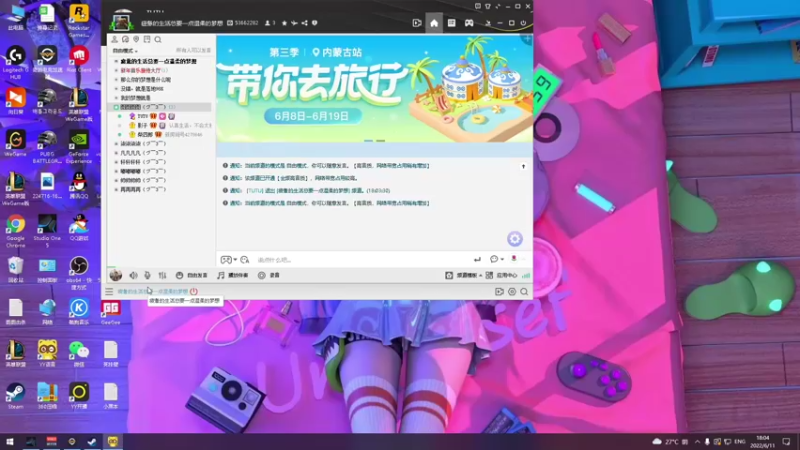The height and width of the screenshot is (450, 800).
Task: Collapse the highlighted current sub-channel
Action: 116,107
